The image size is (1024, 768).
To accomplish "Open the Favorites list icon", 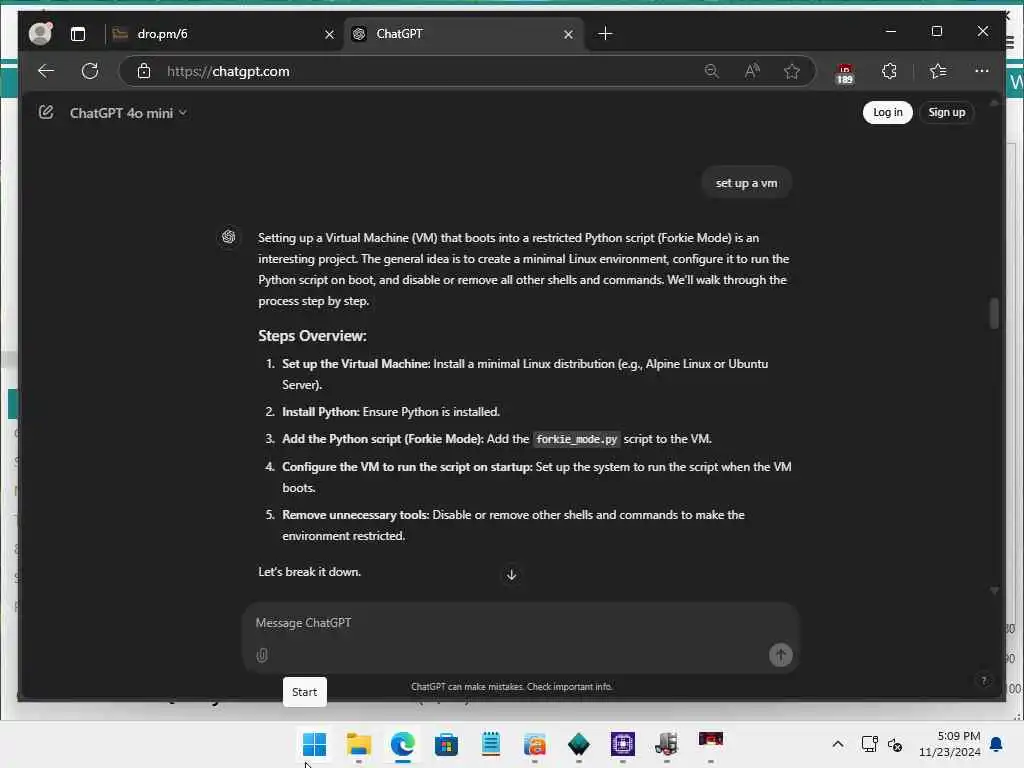I will (938, 71).
